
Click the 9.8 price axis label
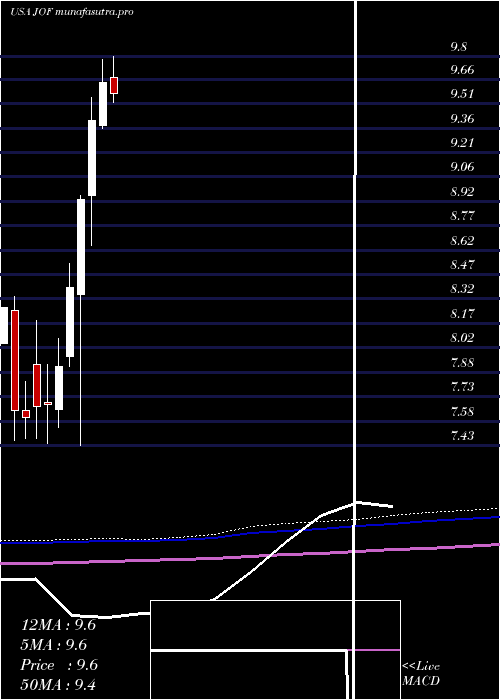tap(458, 46)
